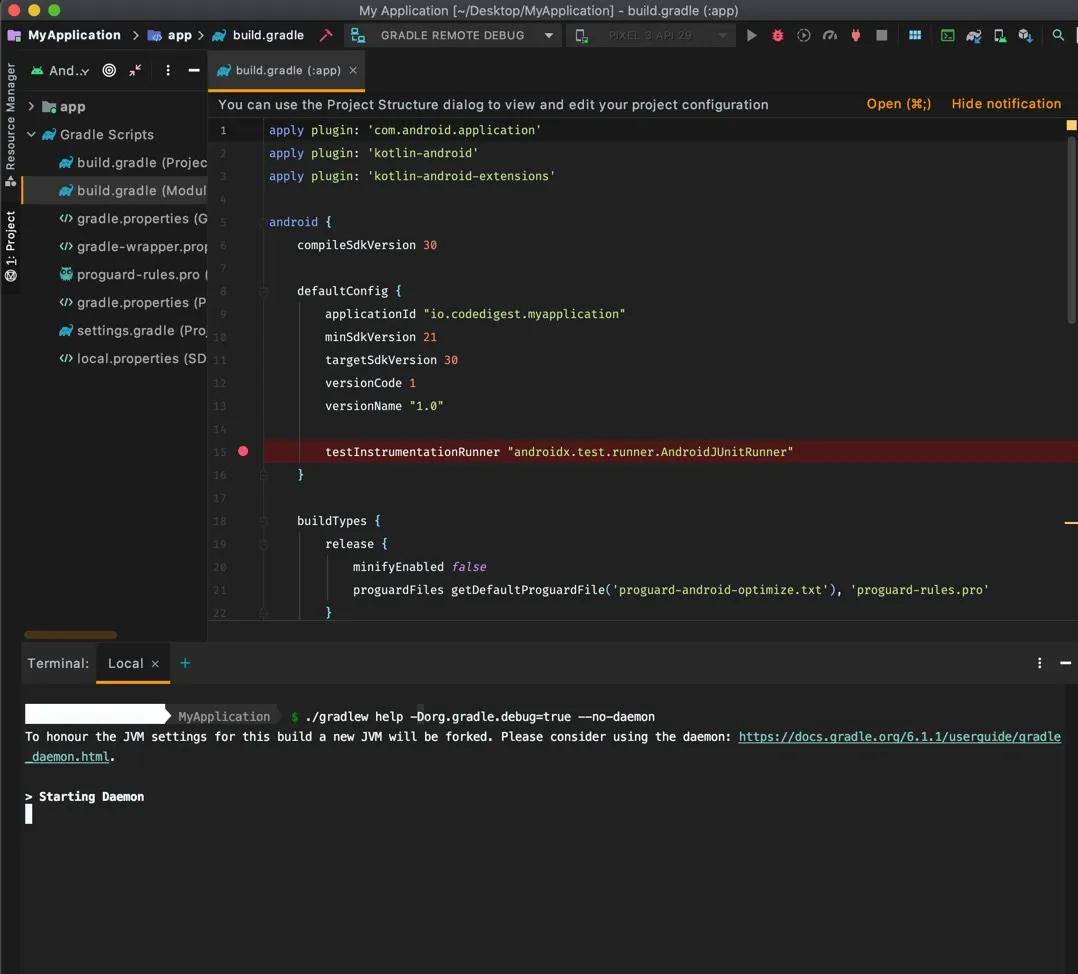Image resolution: width=1078 pixels, height=974 pixels.
Task: Open the Profiler gauge icon
Action: [829, 35]
